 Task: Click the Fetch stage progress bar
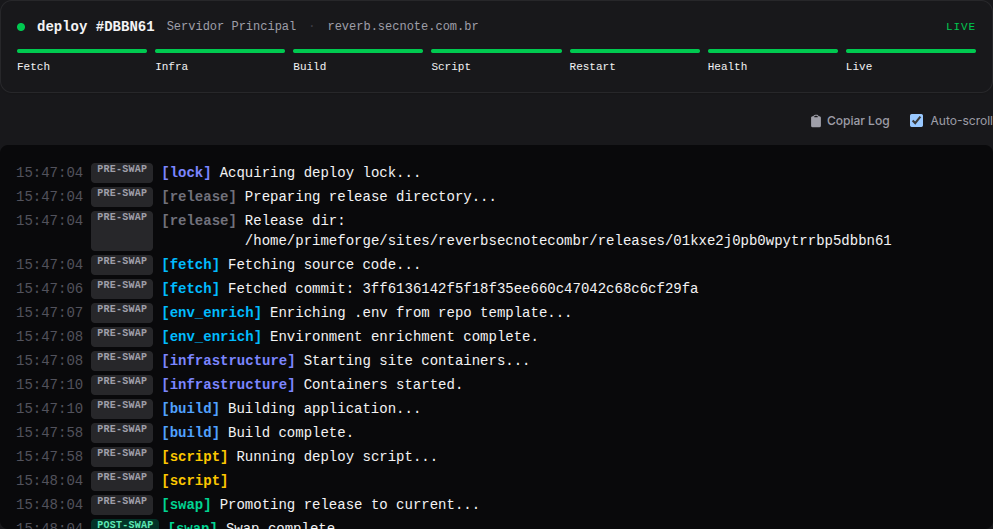click(x=82, y=51)
